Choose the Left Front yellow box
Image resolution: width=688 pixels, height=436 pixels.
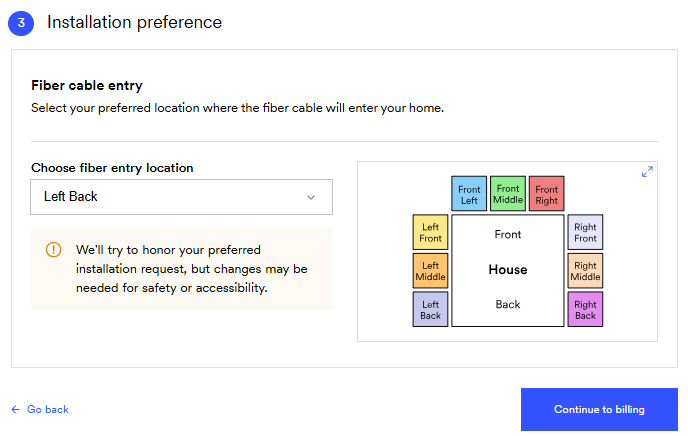(430, 232)
